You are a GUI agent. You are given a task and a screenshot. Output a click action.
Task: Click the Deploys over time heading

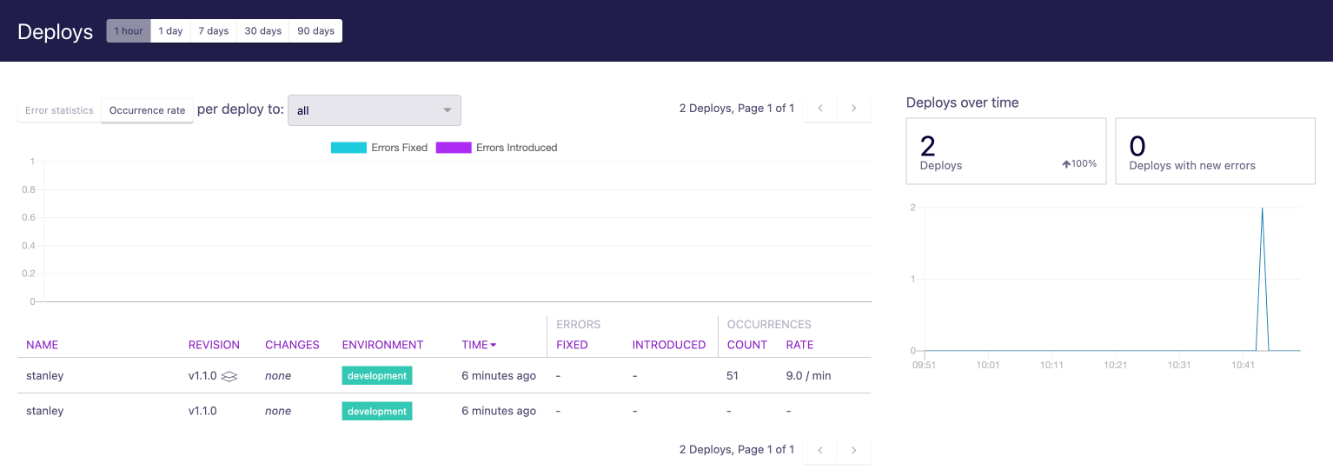(x=962, y=102)
